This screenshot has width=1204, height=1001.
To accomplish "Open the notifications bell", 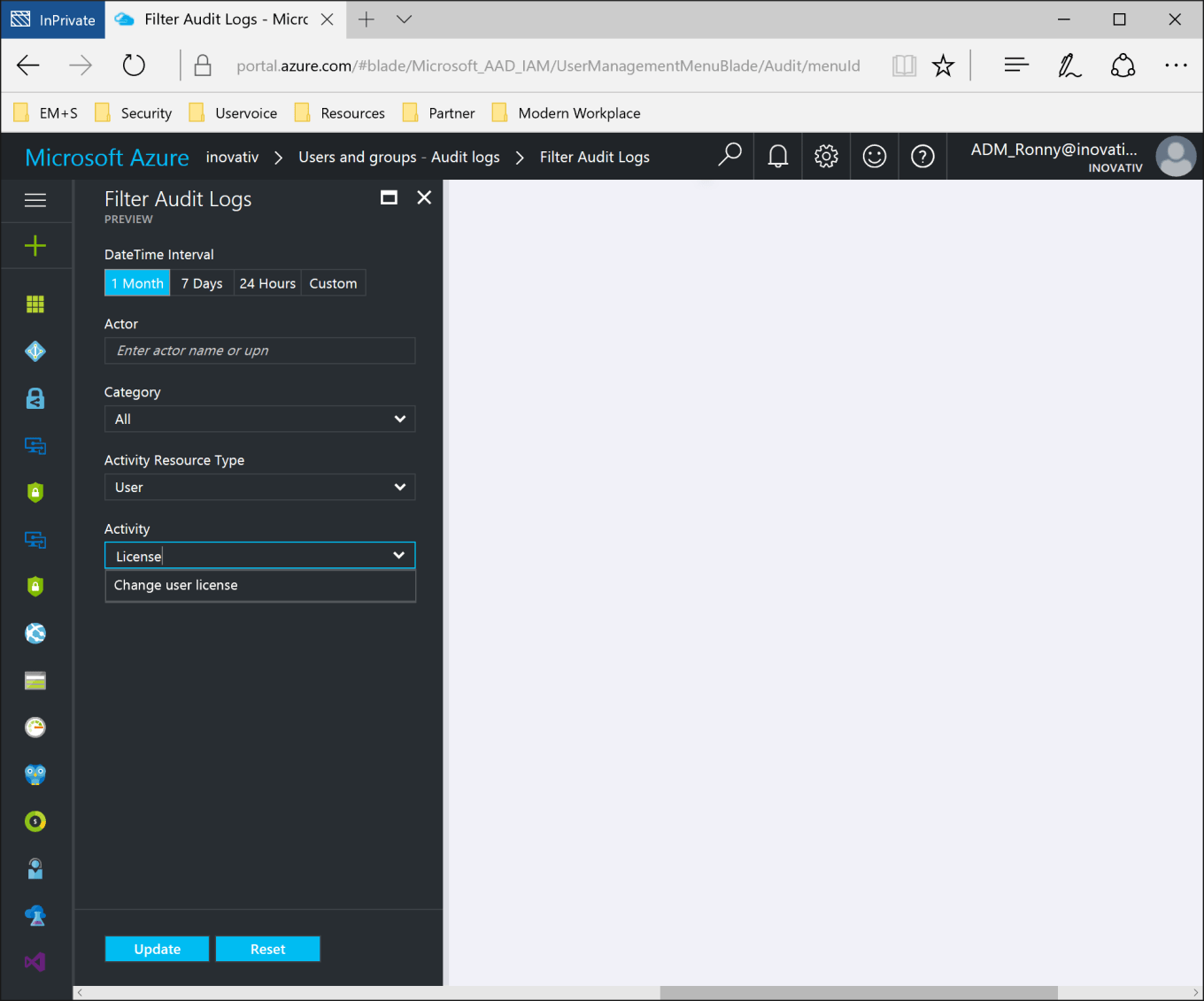I will pyautogui.click(x=776, y=156).
